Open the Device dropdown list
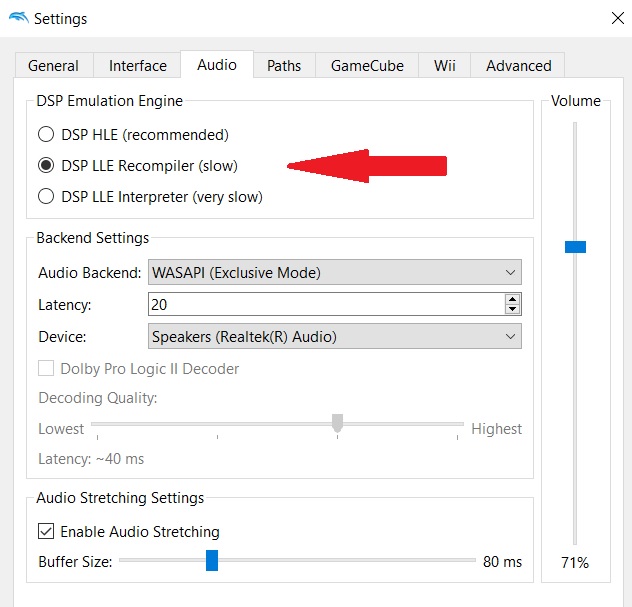Viewport: 632px width, 607px height. [x=334, y=337]
